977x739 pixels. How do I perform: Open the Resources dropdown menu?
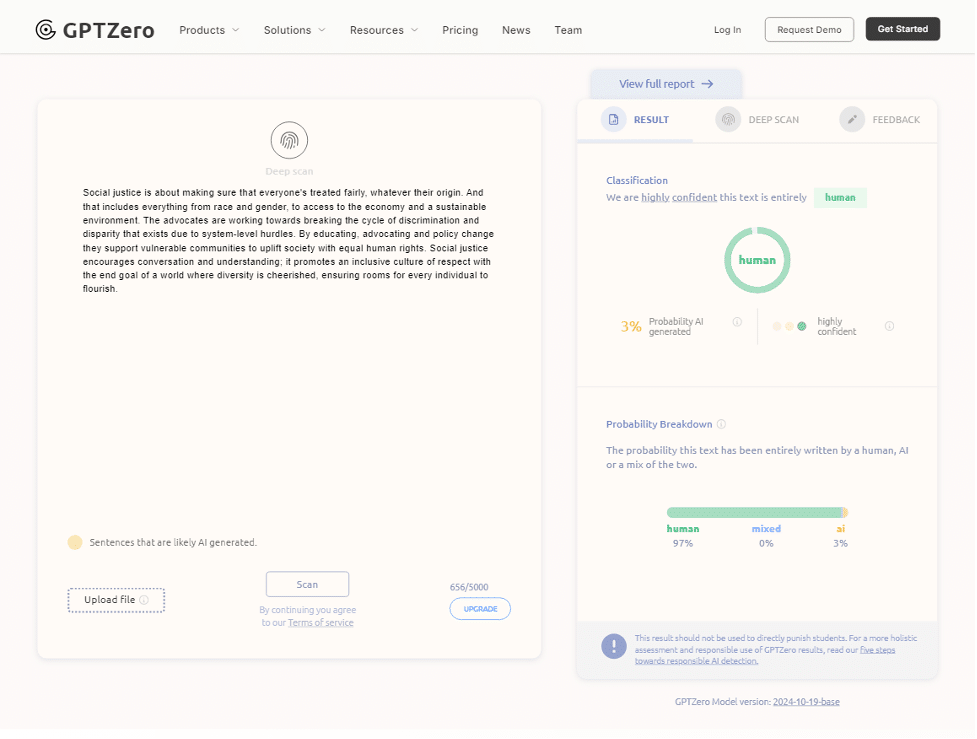pyautogui.click(x=383, y=30)
